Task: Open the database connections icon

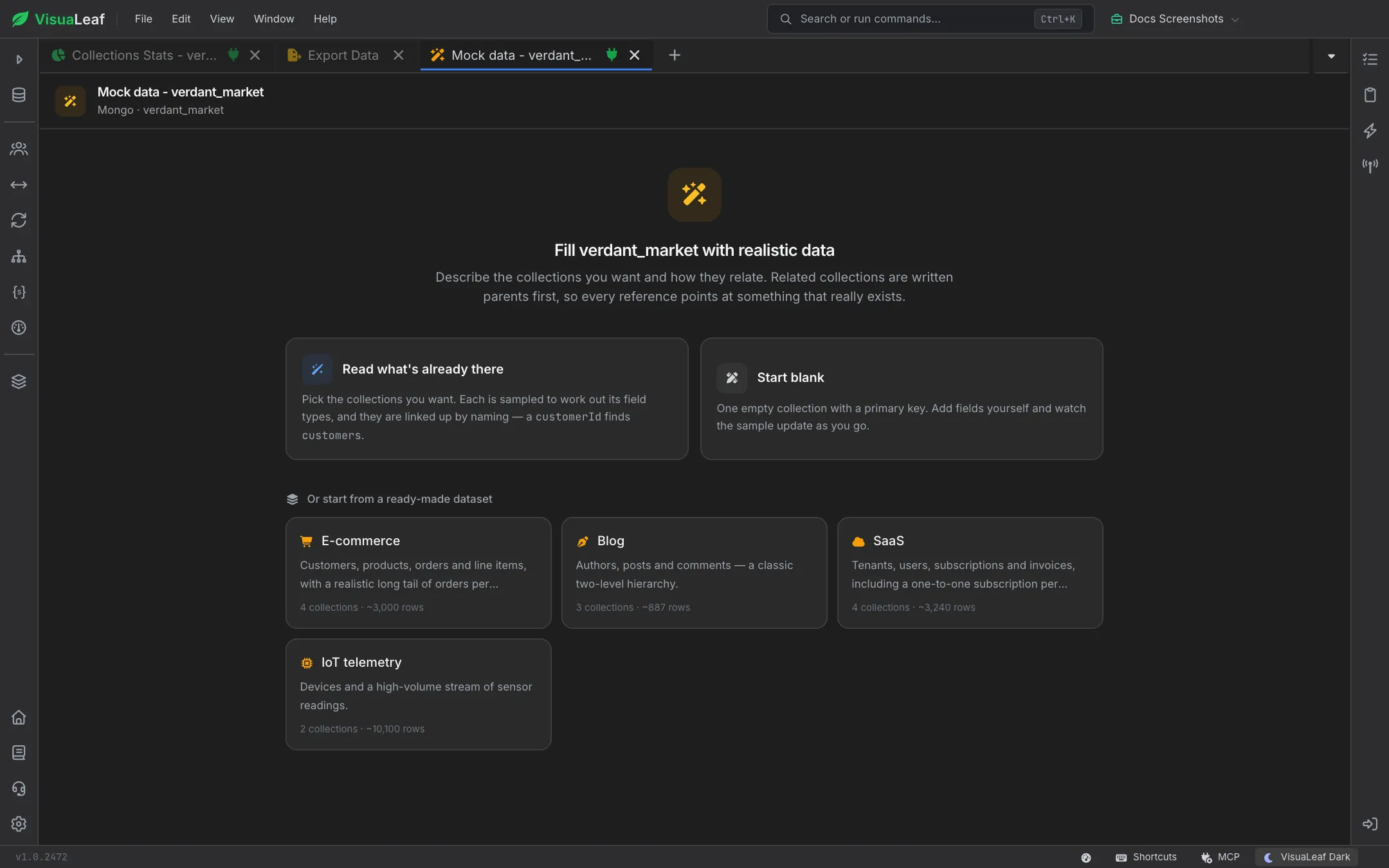Action: pos(19,95)
